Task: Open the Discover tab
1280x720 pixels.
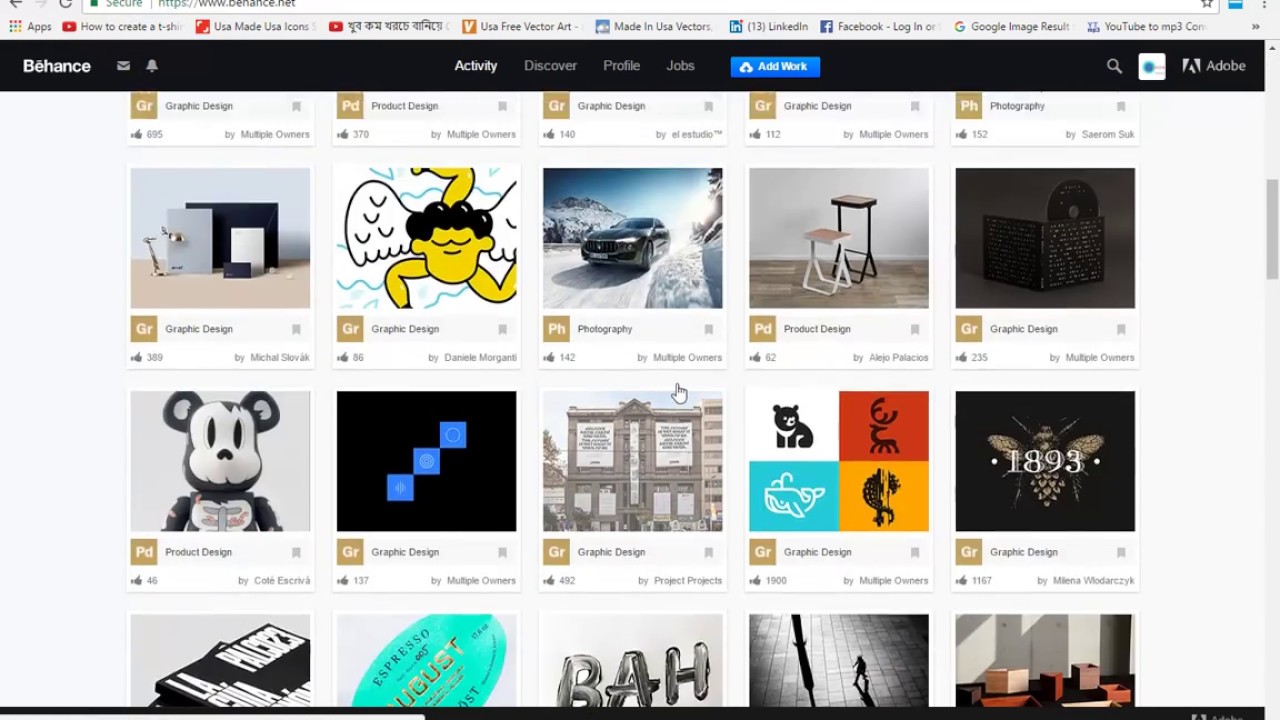Action: [550, 66]
